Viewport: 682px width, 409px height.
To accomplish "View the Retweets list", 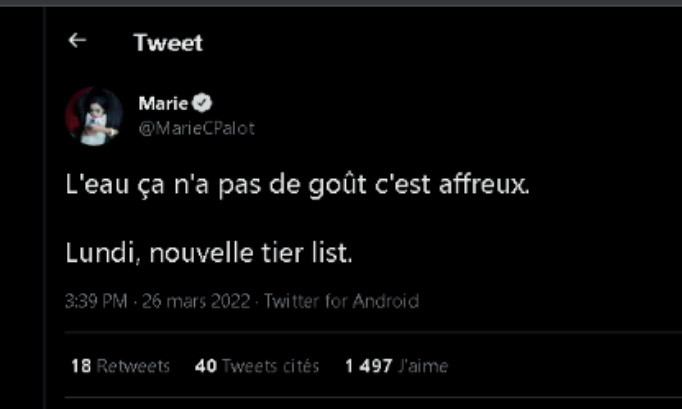I will tap(133, 366).
